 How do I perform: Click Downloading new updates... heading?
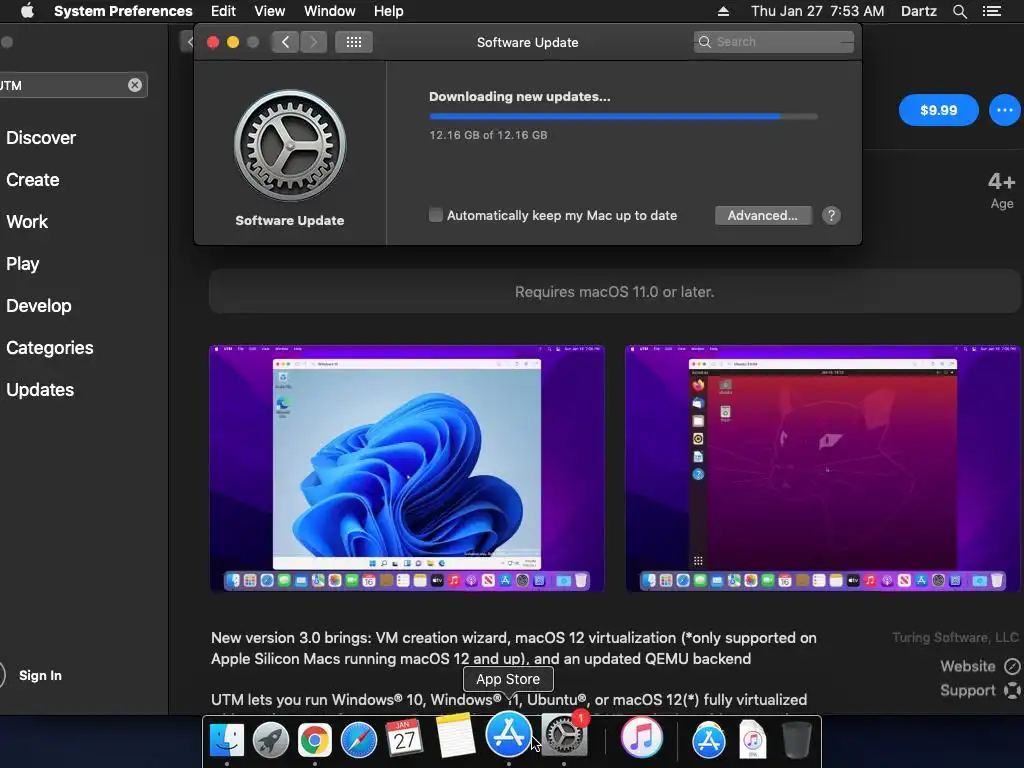[x=520, y=97]
